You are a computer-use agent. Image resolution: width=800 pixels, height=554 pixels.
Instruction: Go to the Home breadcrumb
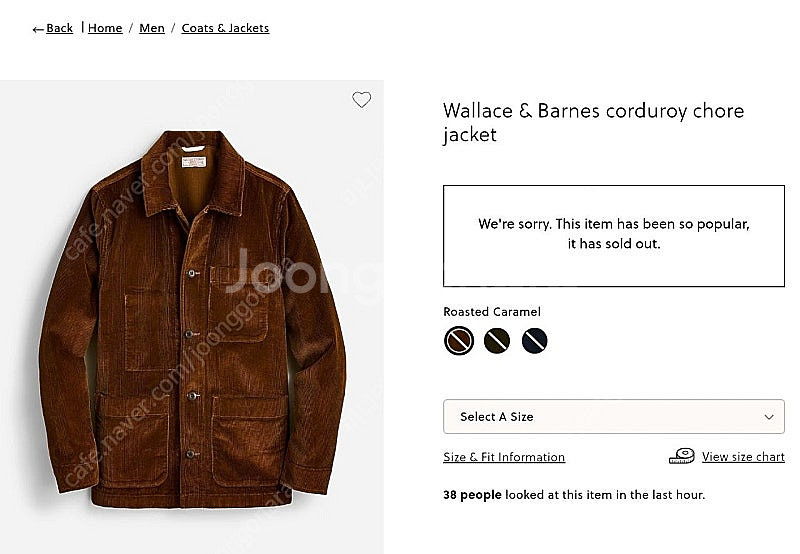[x=105, y=28]
